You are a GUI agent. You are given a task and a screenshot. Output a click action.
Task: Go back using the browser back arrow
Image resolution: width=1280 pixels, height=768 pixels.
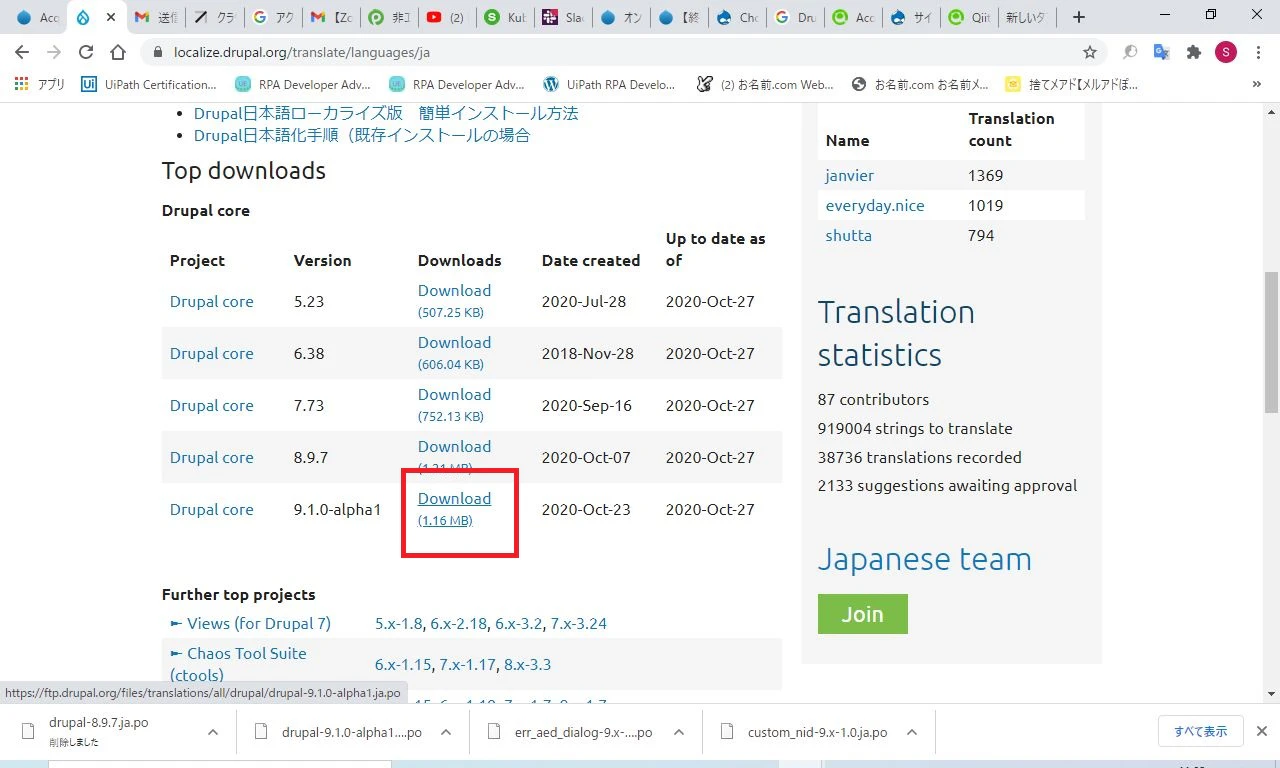(22, 52)
